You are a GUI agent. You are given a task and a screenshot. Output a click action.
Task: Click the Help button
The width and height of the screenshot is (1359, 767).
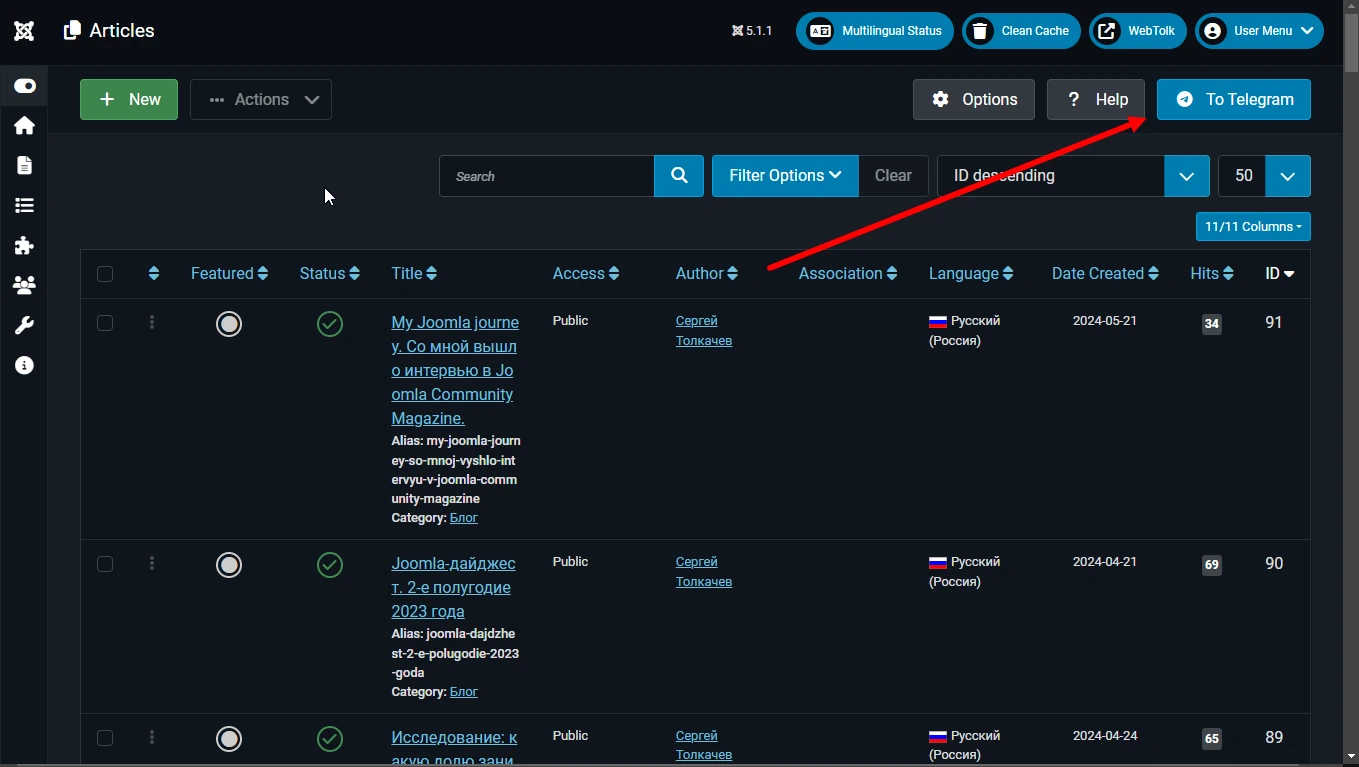point(1096,99)
